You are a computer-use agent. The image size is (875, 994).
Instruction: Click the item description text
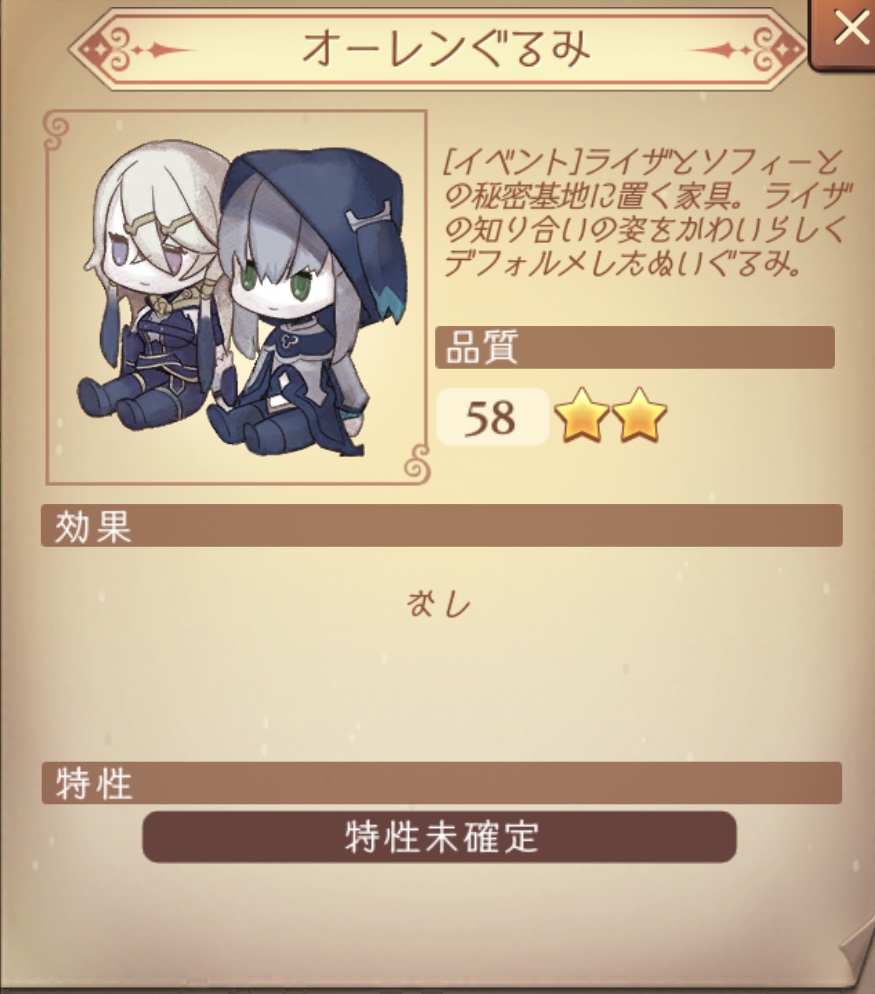click(x=645, y=214)
